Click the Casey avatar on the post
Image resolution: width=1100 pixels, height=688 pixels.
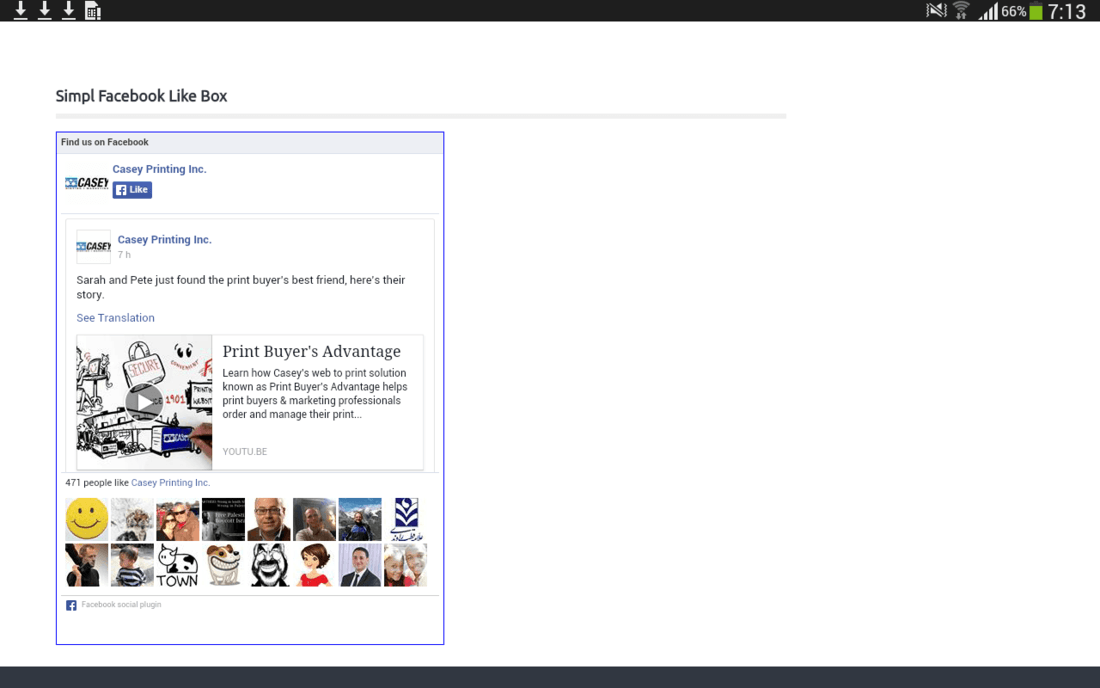[93, 247]
